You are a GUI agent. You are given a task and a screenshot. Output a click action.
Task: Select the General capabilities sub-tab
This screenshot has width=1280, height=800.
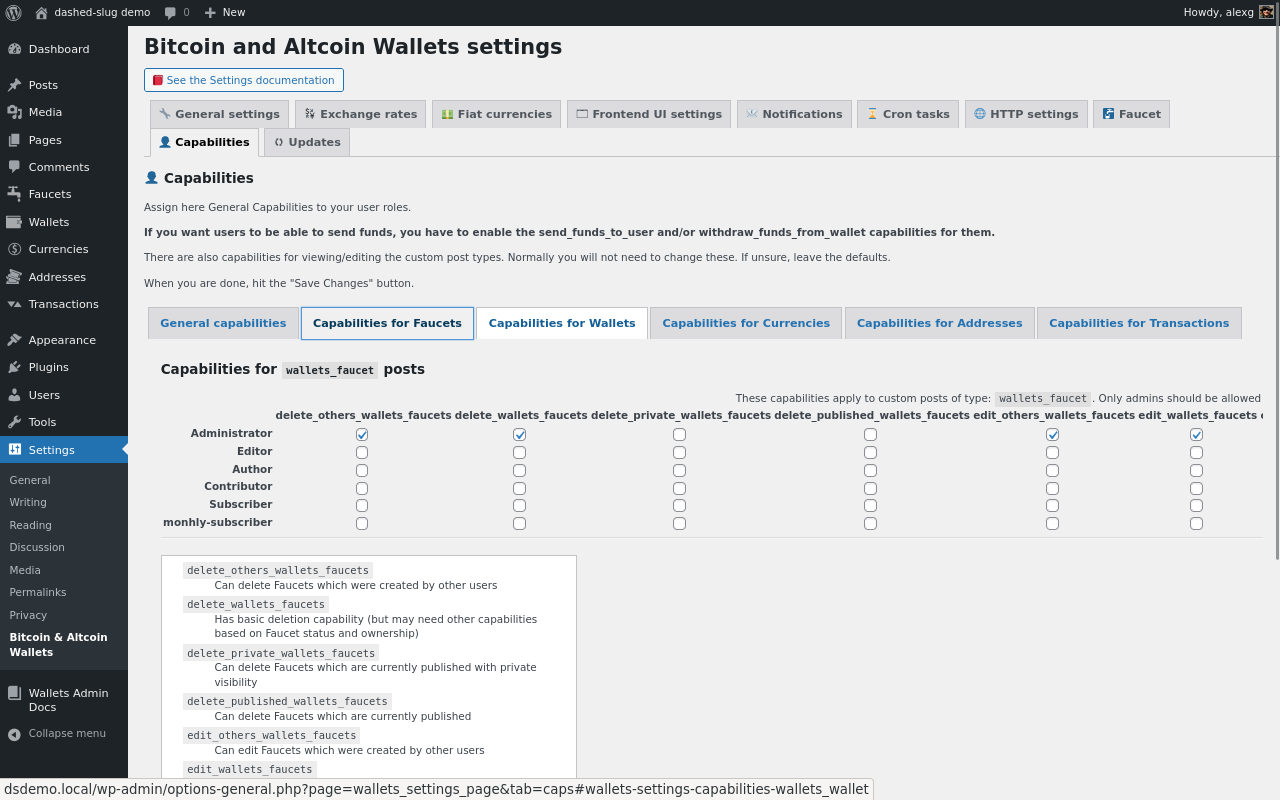[223, 323]
